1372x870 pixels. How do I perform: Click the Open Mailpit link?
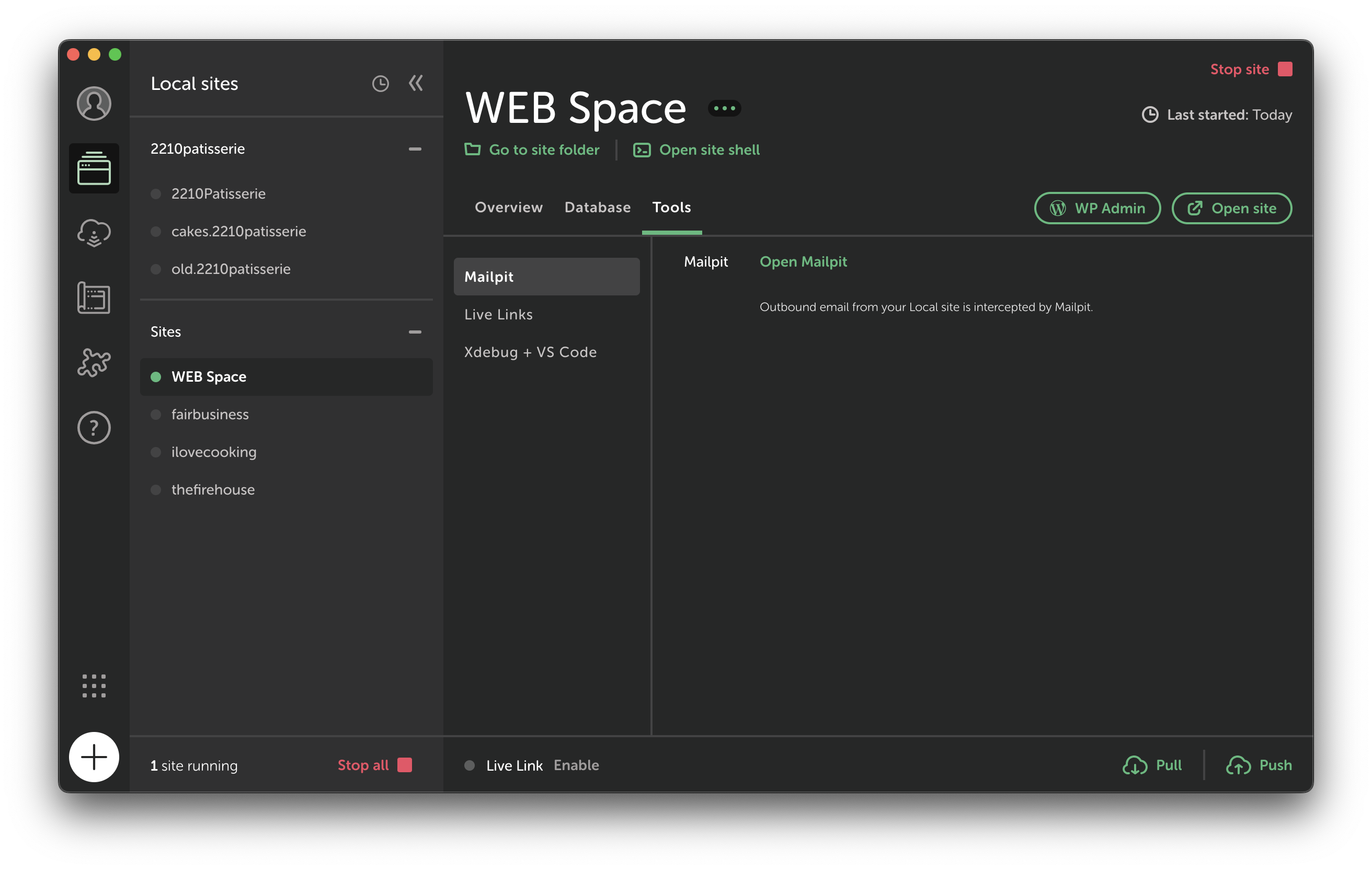click(x=803, y=261)
